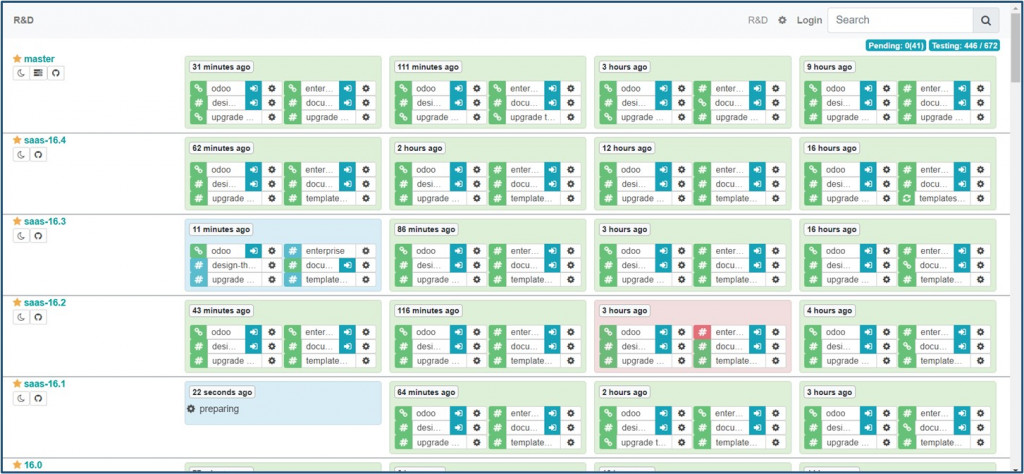Open odoo gear menu, saas-16.3 16 hours ago
Screen dimensions: 1024x474
click(x=887, y=251)
